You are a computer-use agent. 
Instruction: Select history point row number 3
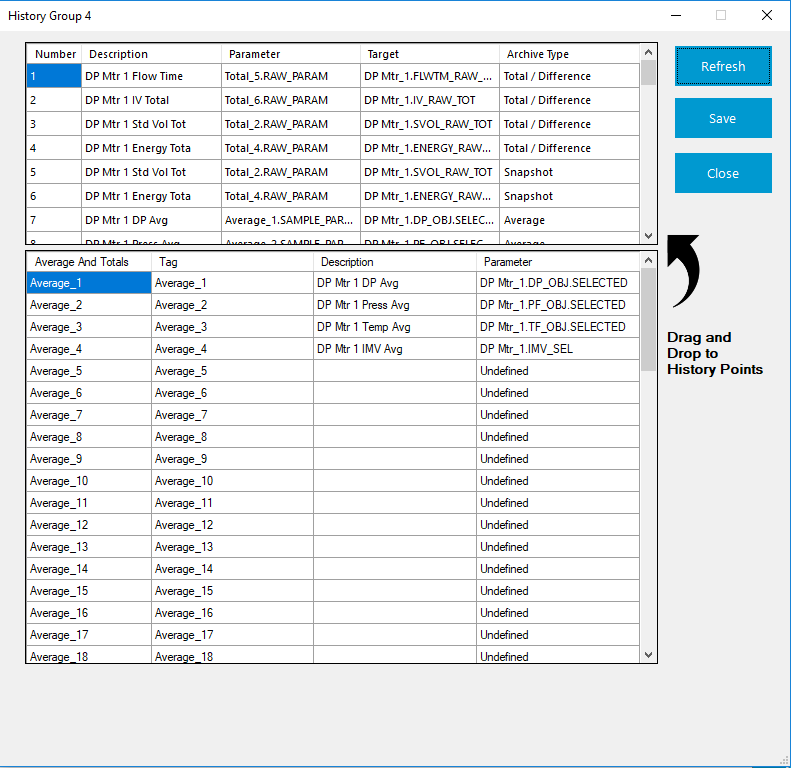point(54,124)
